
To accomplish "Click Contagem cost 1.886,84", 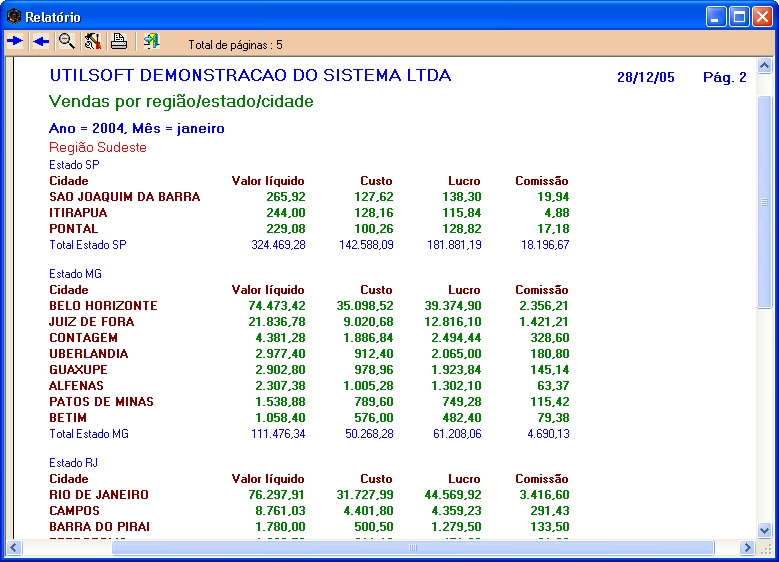I will 368,338.
